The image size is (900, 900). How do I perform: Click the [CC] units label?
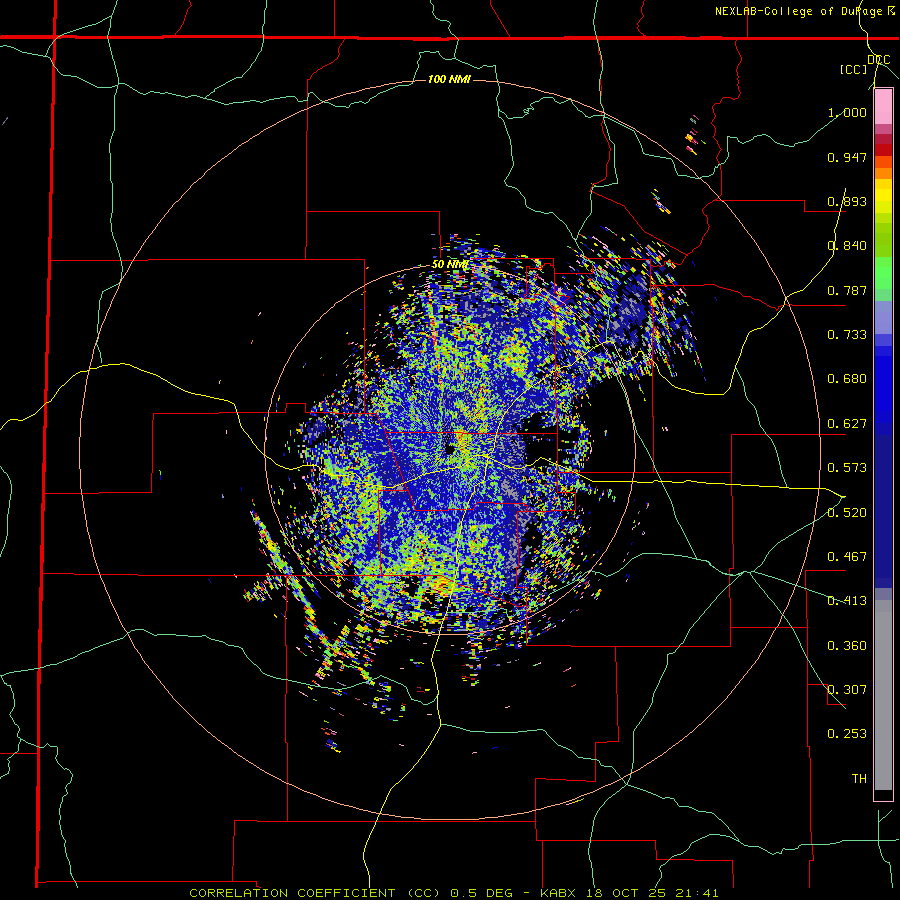pyautogui.click(x=854, y=69)
